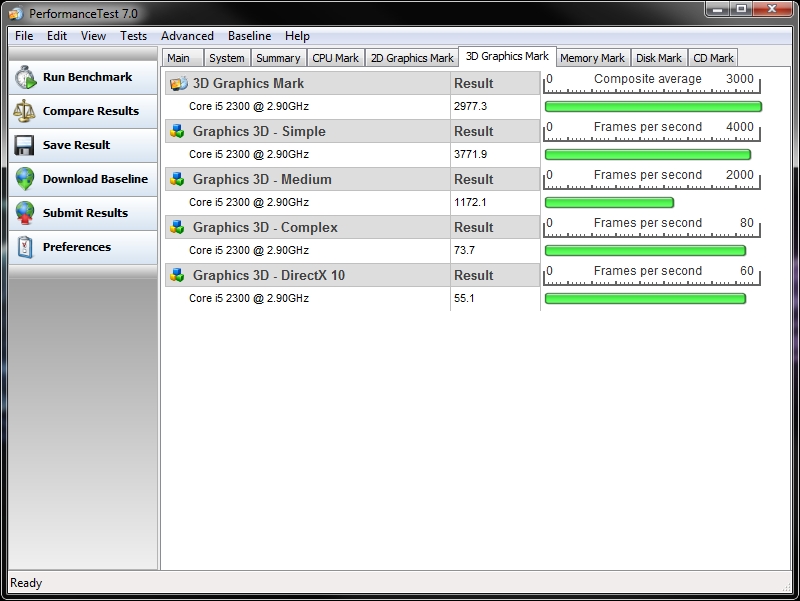Click the Download Baseline button label

point(95,179)
